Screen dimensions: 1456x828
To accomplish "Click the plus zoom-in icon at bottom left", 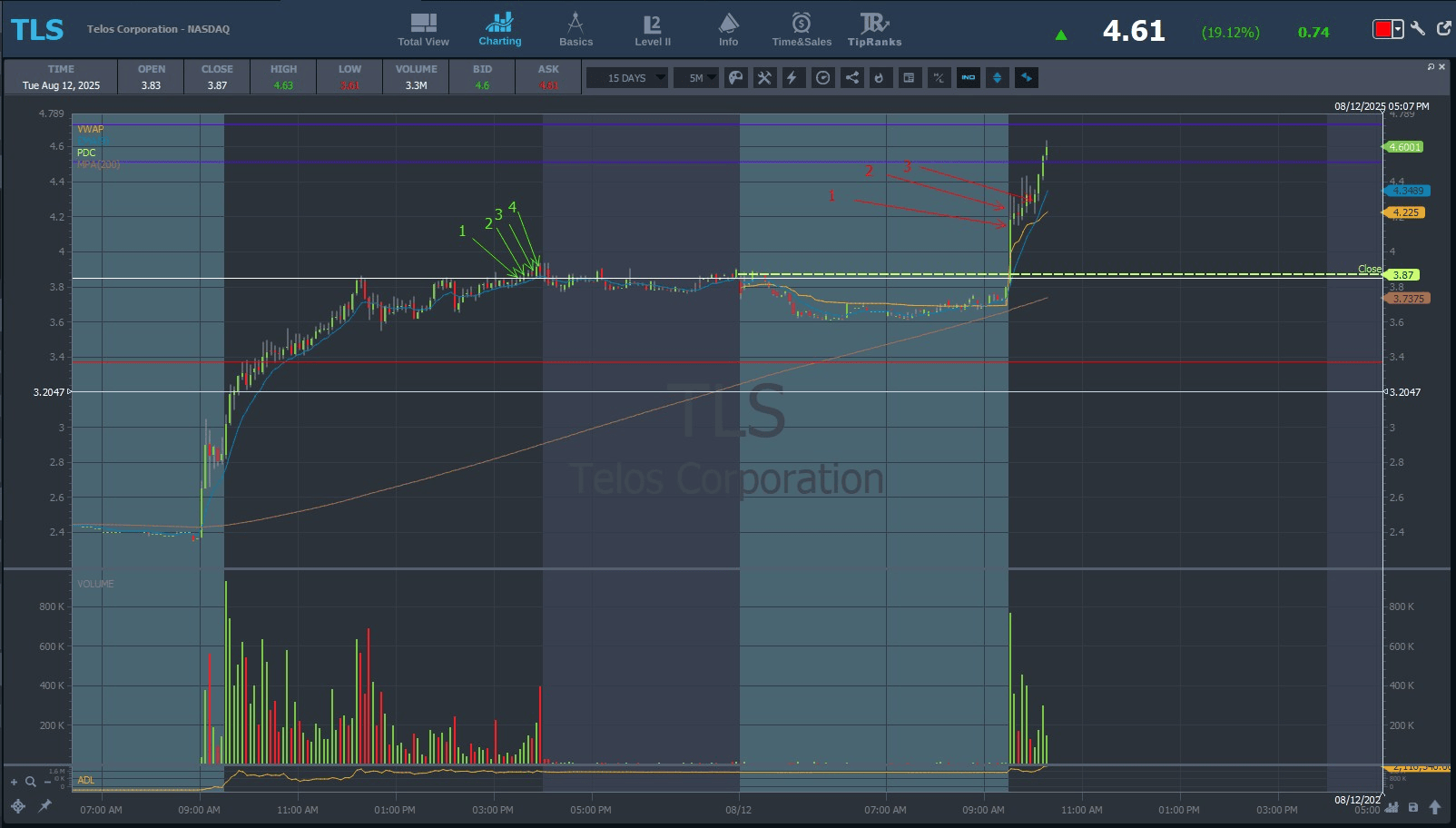I will pyautogui.click(x=14, y=782).
